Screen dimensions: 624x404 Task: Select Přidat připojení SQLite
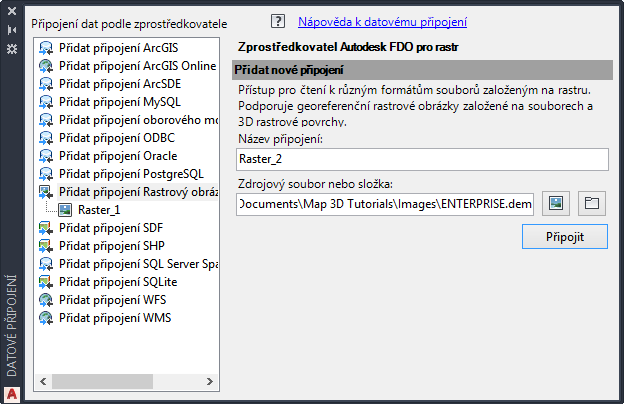pos(118,282)
